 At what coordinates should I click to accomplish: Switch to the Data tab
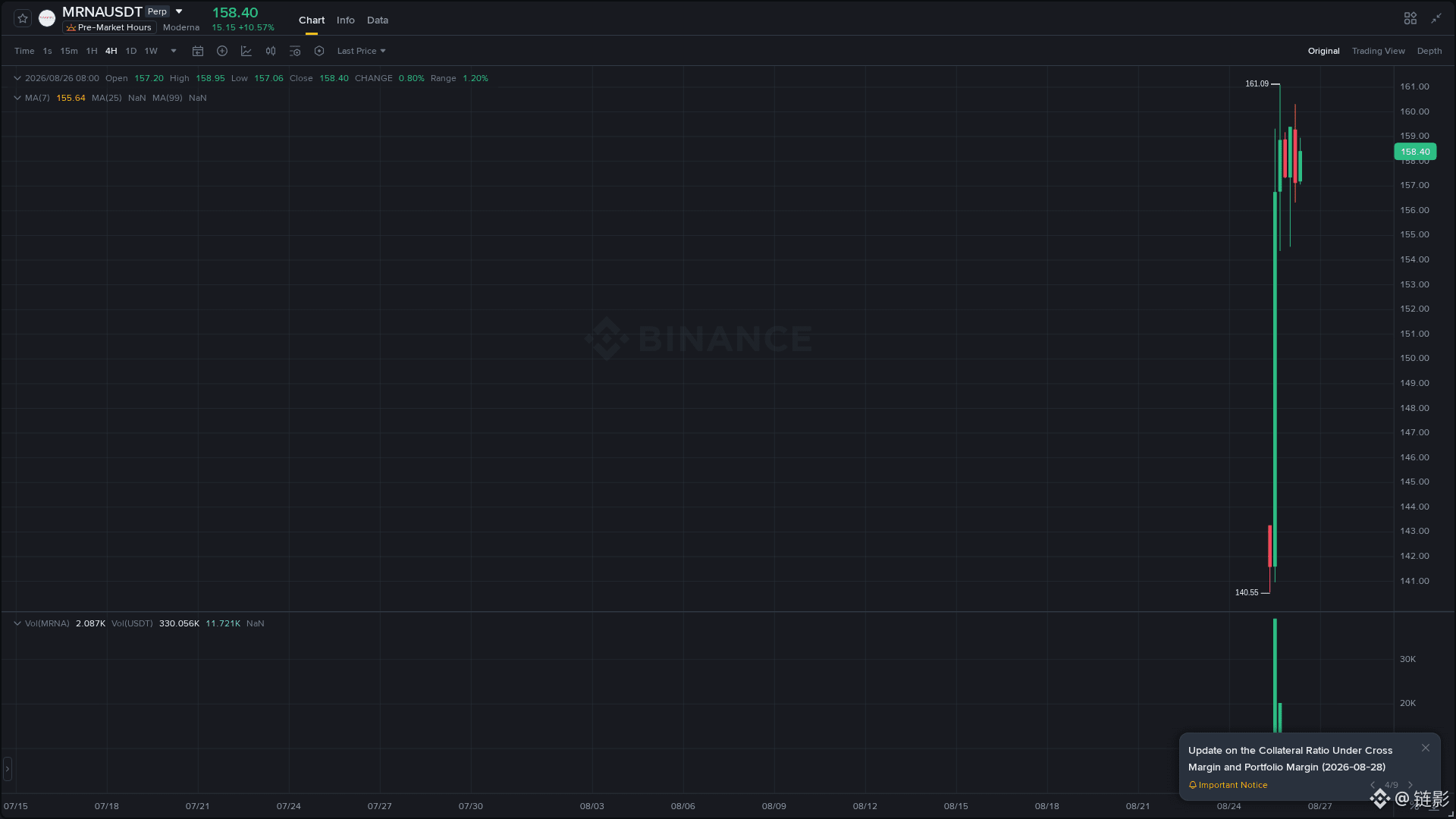[x=378, y=20]
